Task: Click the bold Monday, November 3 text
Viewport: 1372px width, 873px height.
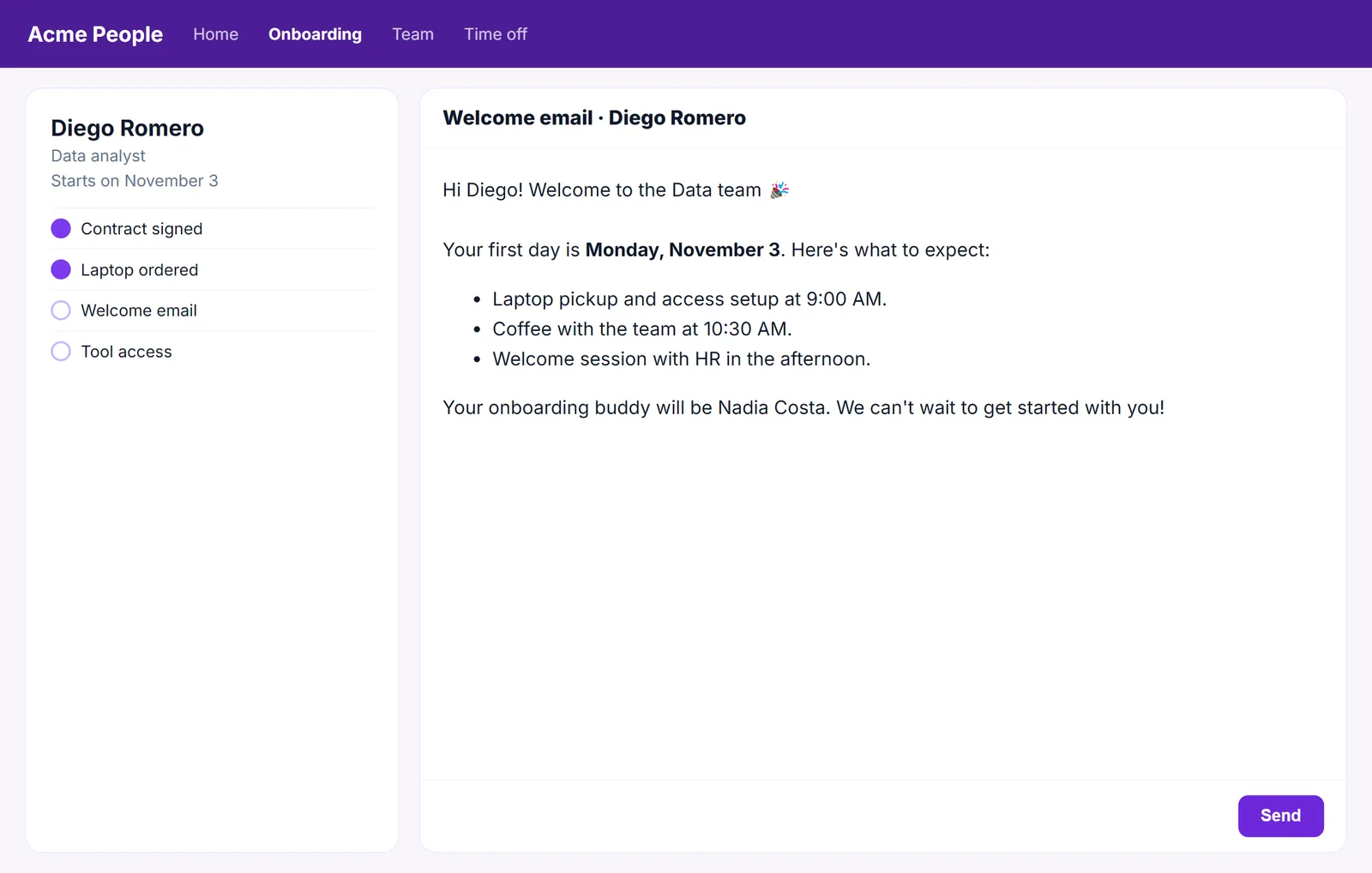Action: click(x=683, y=250)
